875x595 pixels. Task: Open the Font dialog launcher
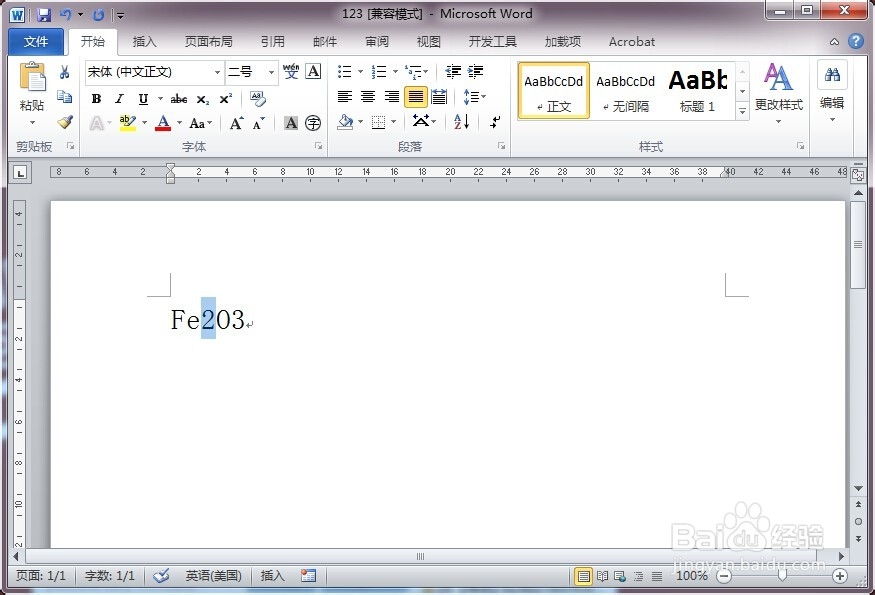click(318, 146)
